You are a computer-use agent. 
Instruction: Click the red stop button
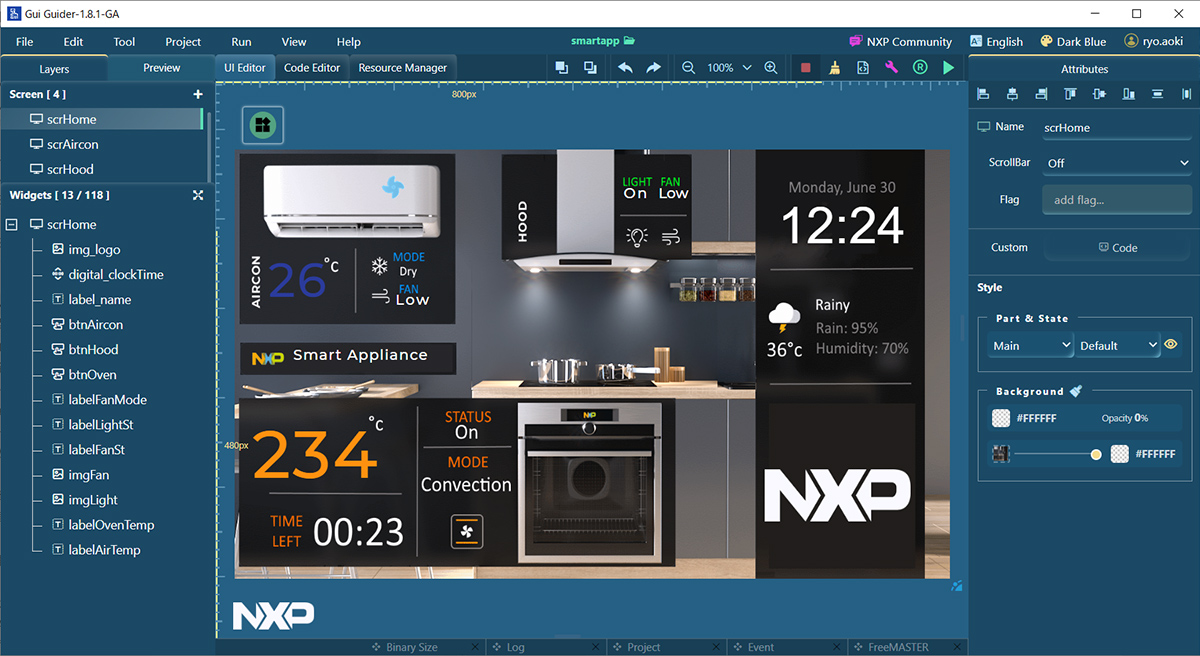tap(806, 68)
